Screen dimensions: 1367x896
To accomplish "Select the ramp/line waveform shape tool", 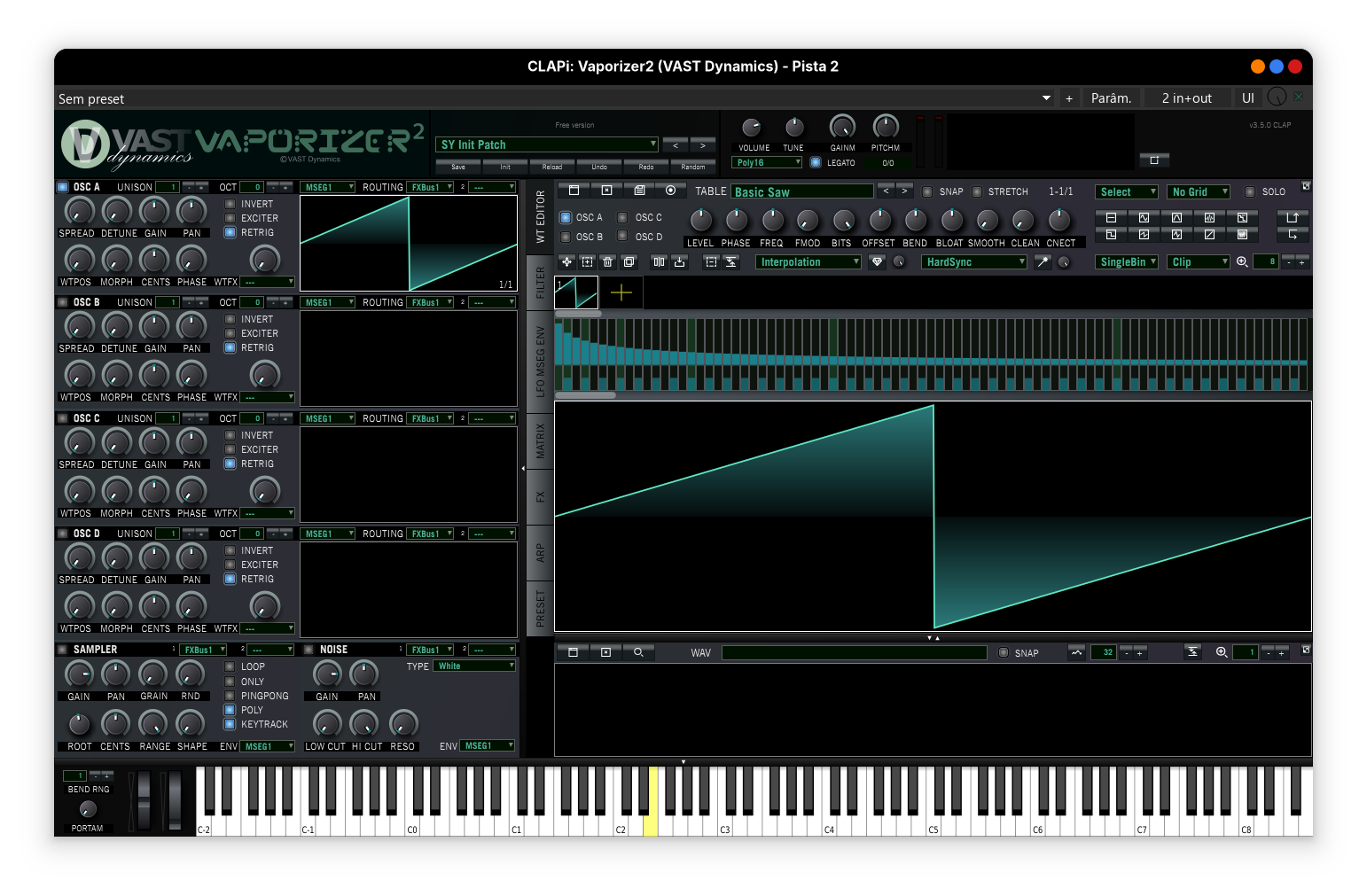I will 1210,234.
